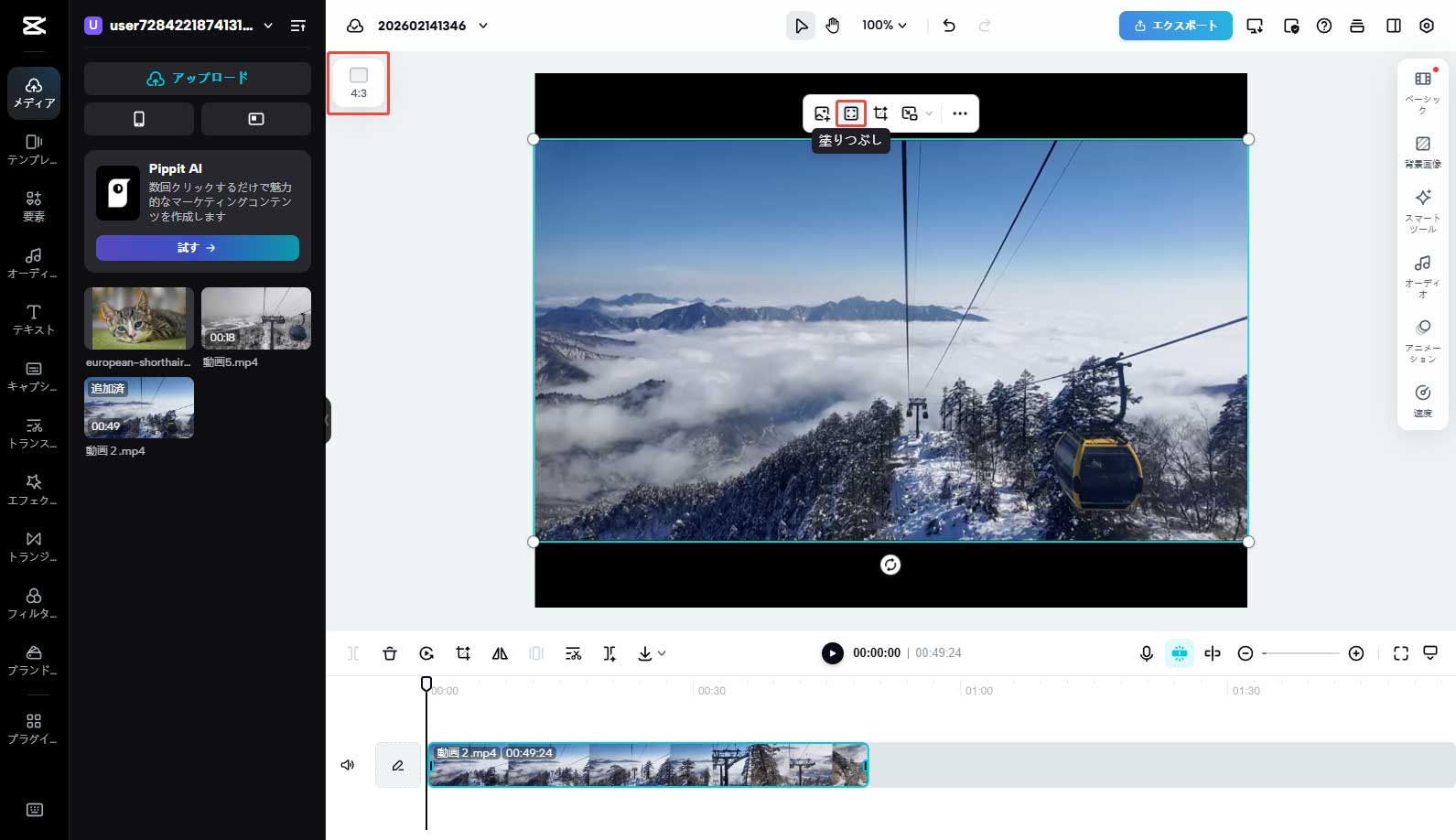Open the 要素 elements tab
1456x840 pixels.
[x=34, y=207]
